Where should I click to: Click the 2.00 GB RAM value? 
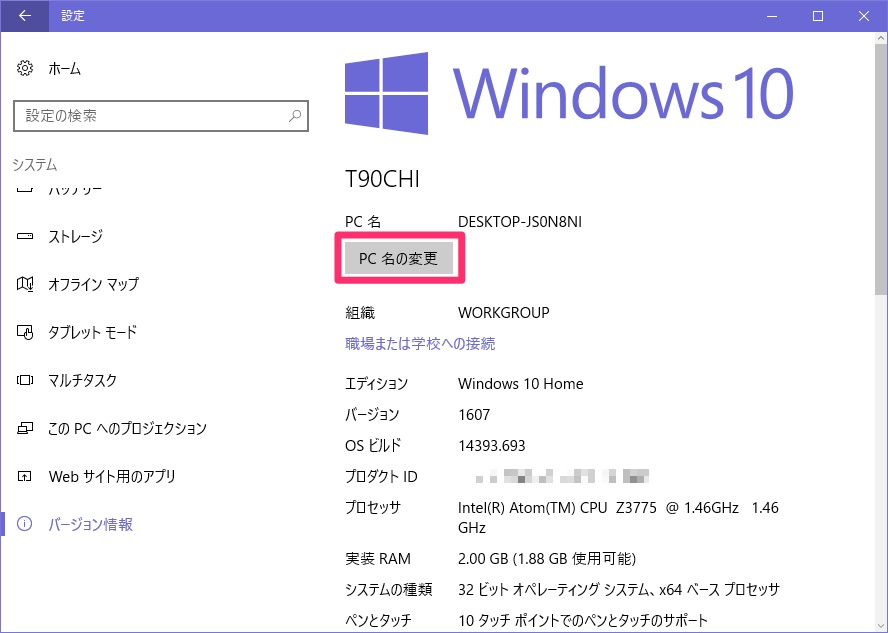pos(547,559)
